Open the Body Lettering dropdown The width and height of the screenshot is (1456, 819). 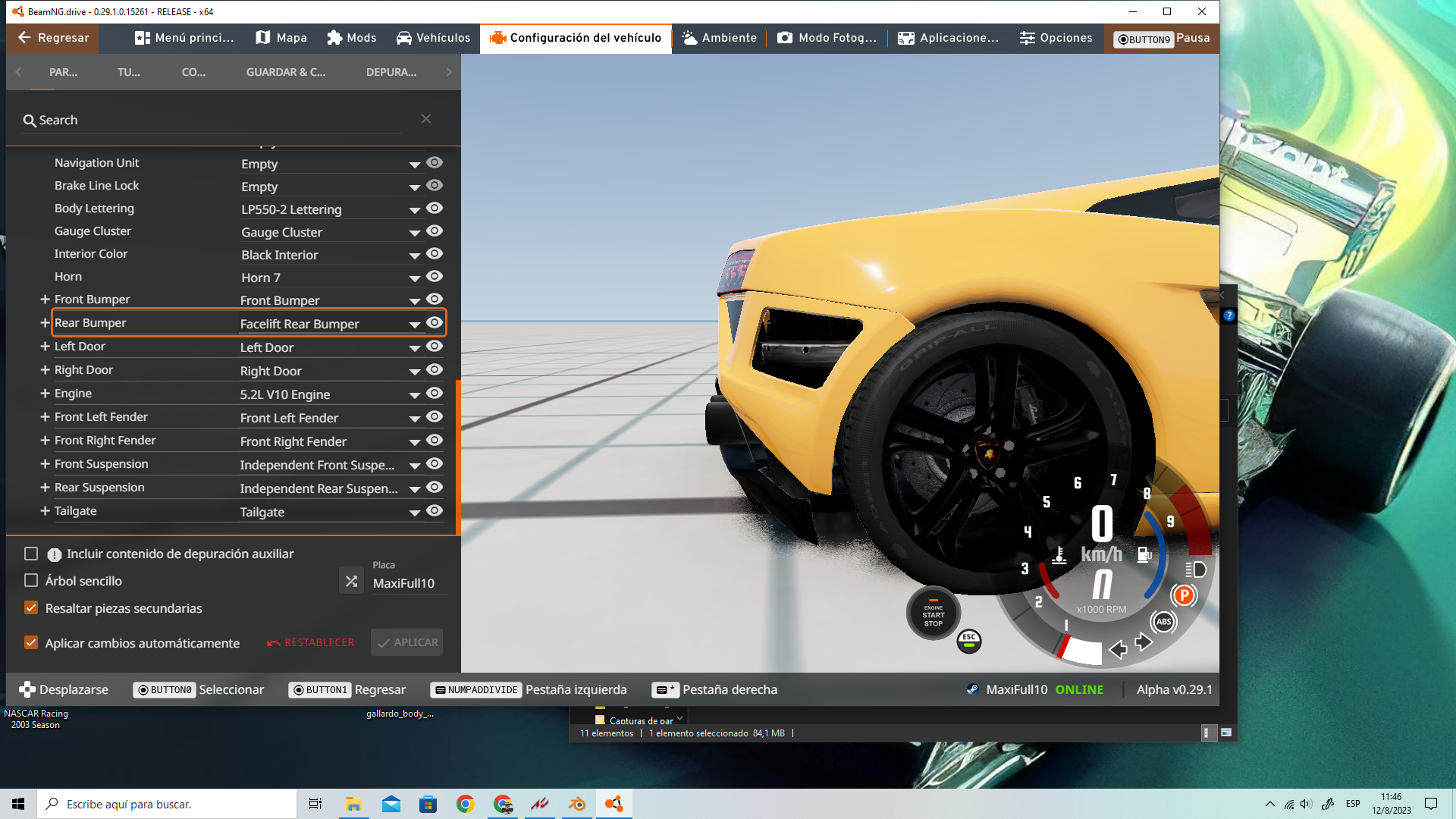pos(331,209)
